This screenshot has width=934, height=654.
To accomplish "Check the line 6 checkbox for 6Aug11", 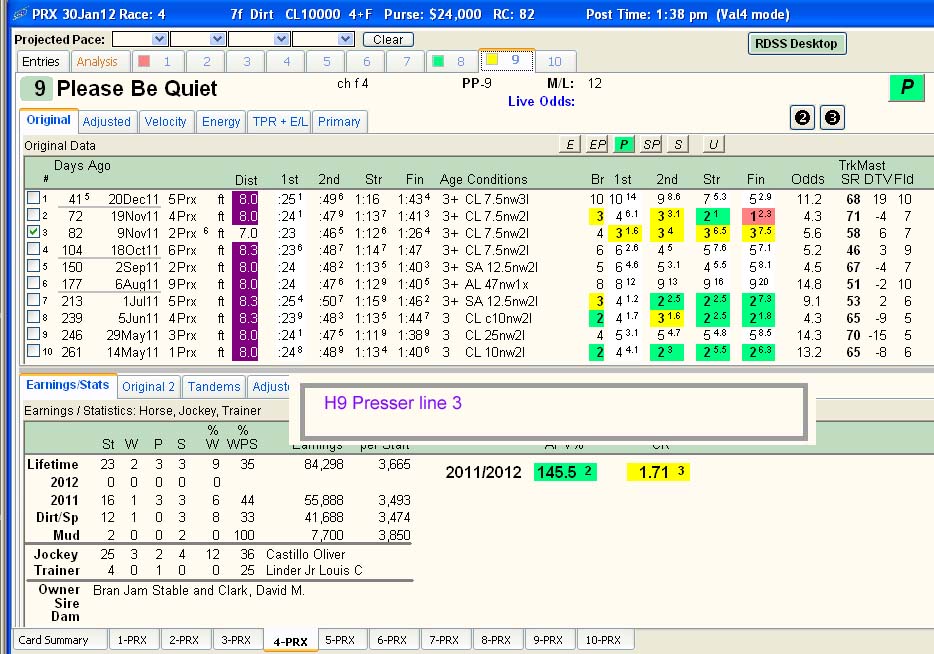I will (33, 283).
